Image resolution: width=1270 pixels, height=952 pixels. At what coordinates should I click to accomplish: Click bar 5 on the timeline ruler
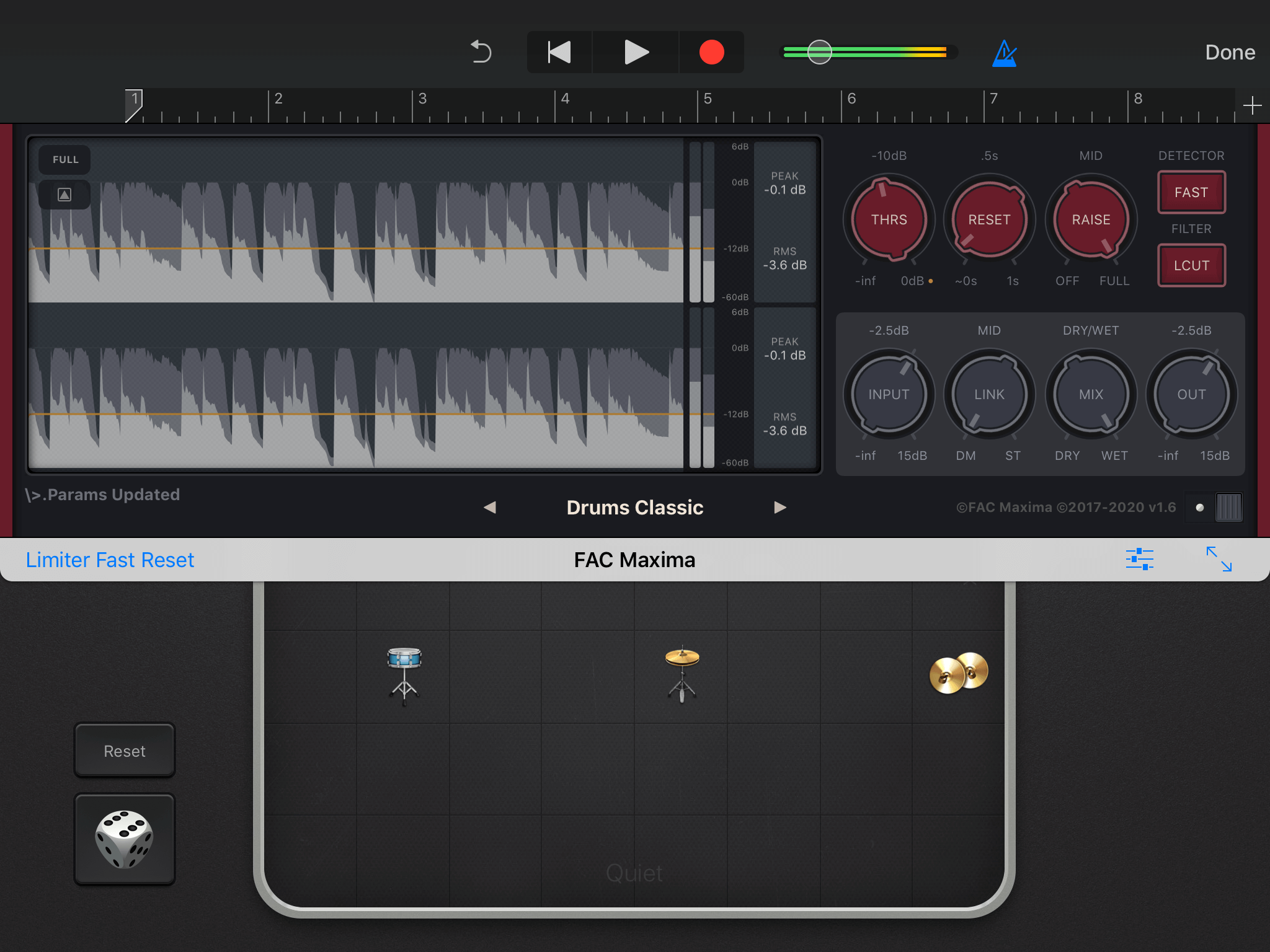point(708,99)
